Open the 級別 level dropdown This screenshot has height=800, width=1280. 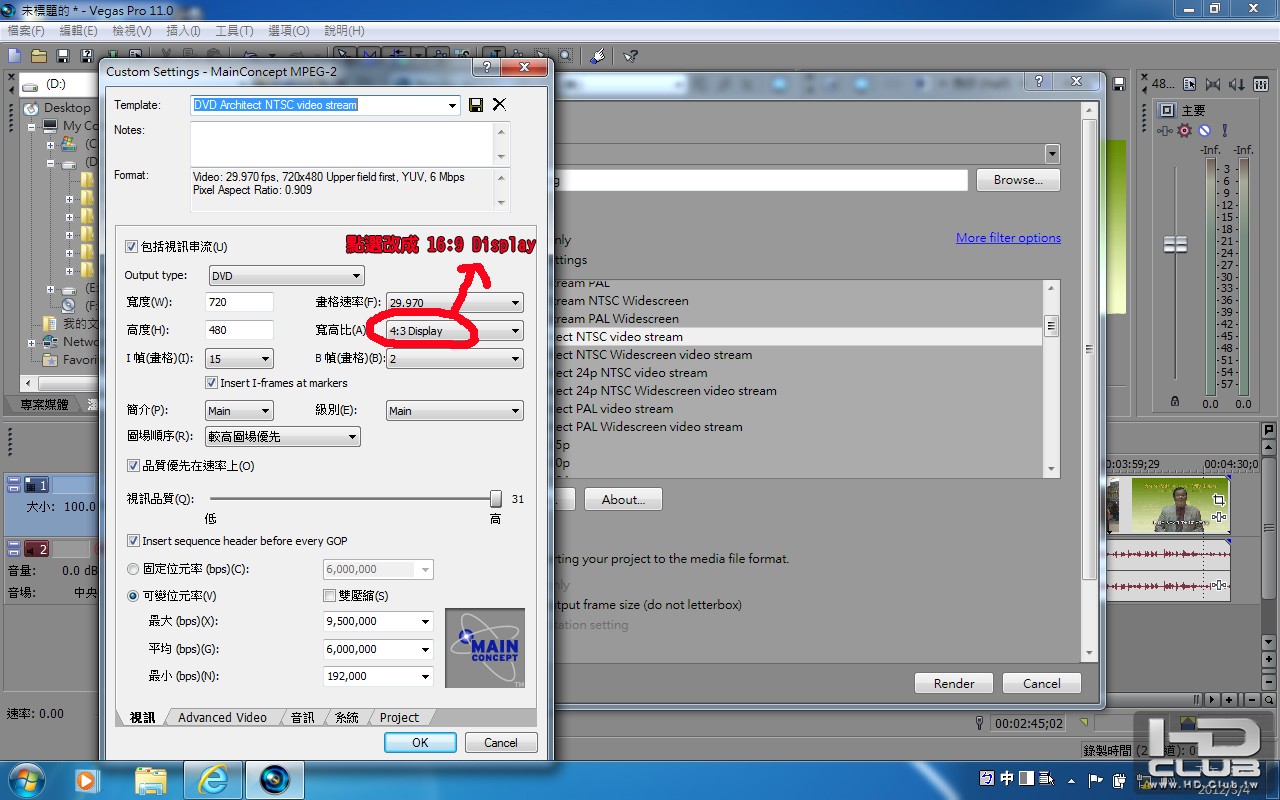454,411
